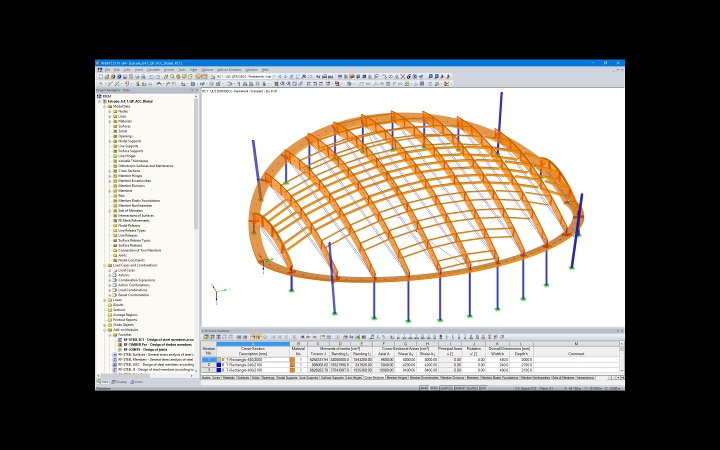The image size is (720, 450).
Task: Go to next load case arrow
Action: tap(285, 77)
